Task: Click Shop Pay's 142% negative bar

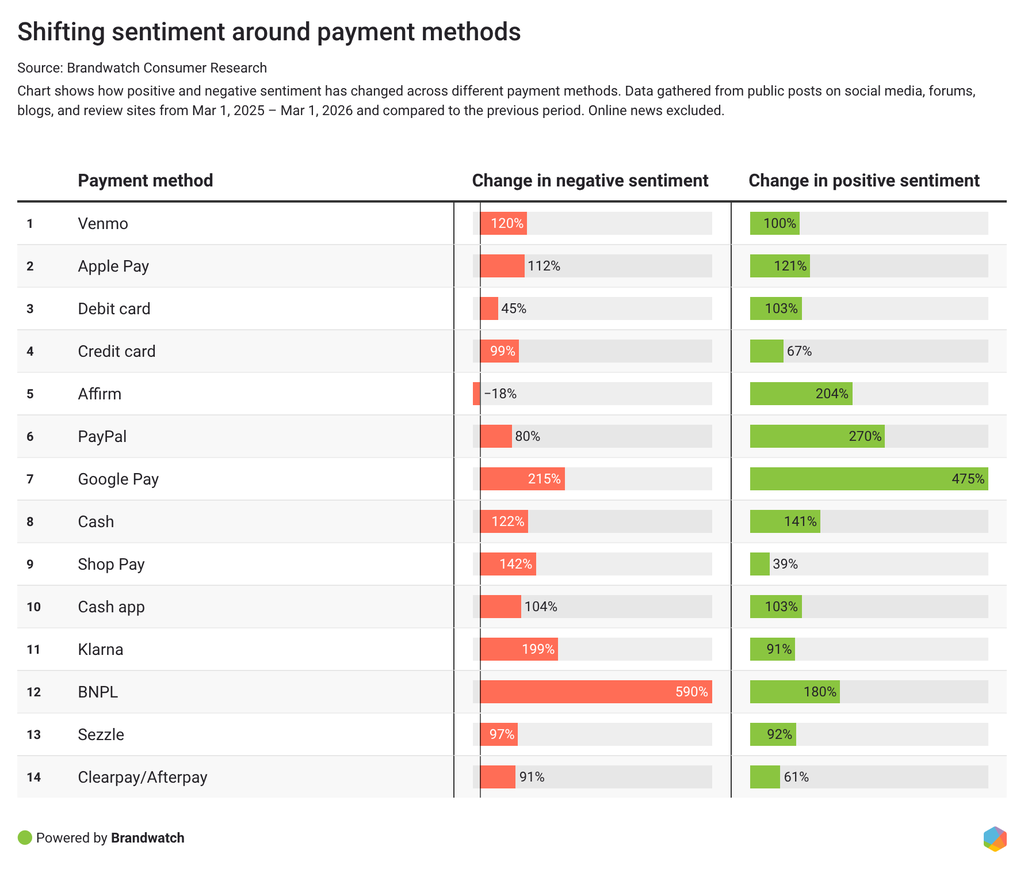Action: click(507, 564)
